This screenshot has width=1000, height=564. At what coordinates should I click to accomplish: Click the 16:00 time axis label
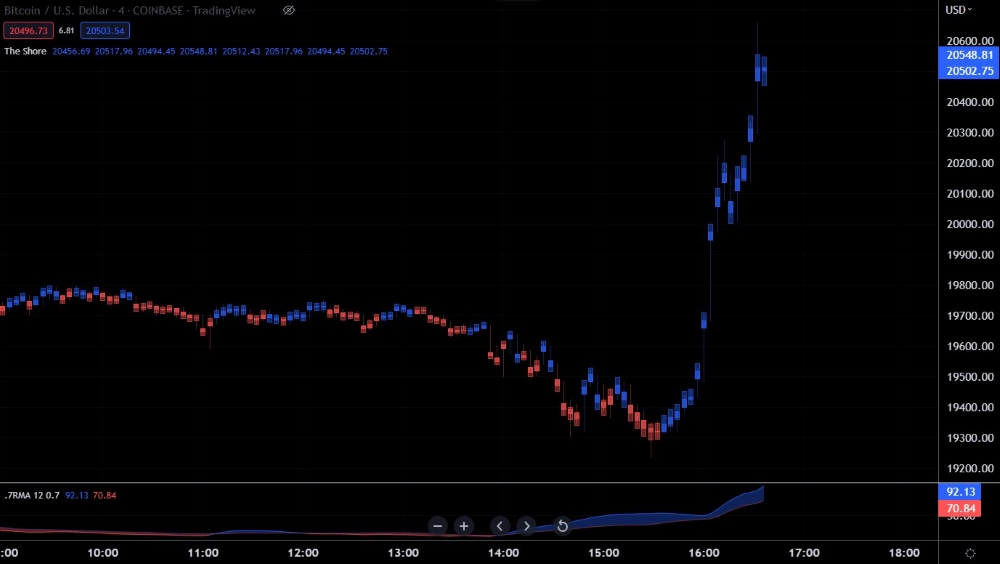(x=704, y=553)
